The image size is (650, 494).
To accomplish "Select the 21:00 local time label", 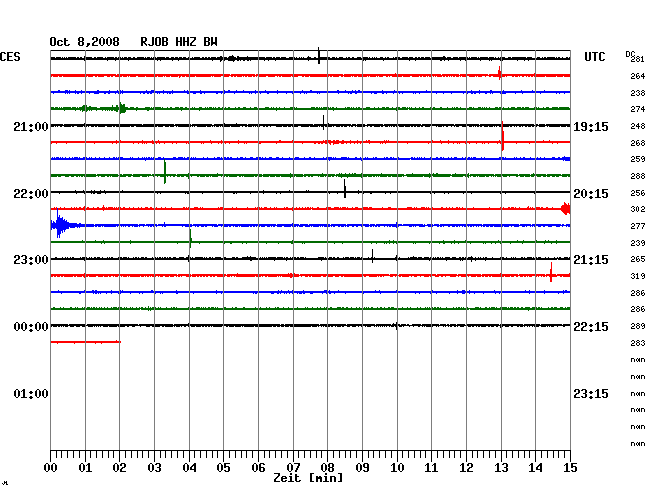I will click(31, 126).
